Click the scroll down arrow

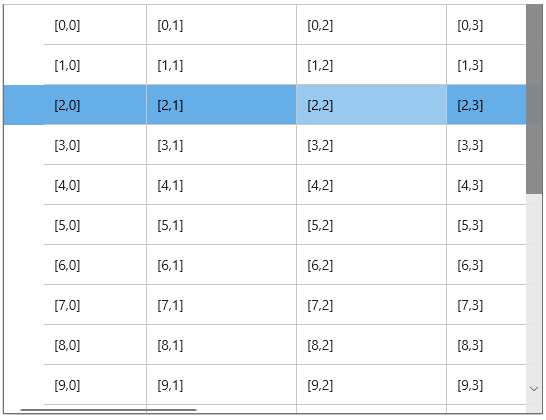[534, 389]
